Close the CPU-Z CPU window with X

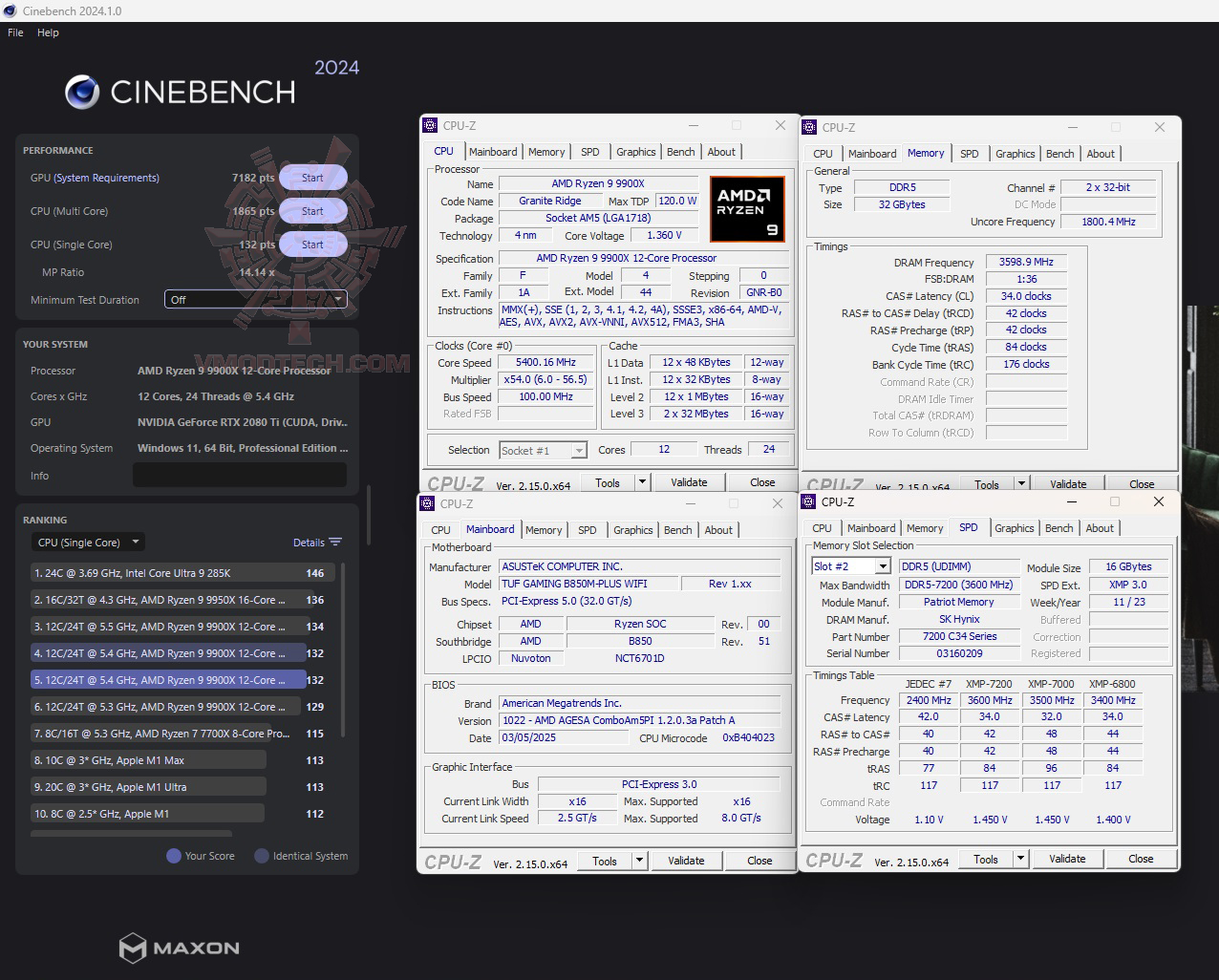click(x=781, y=125)
